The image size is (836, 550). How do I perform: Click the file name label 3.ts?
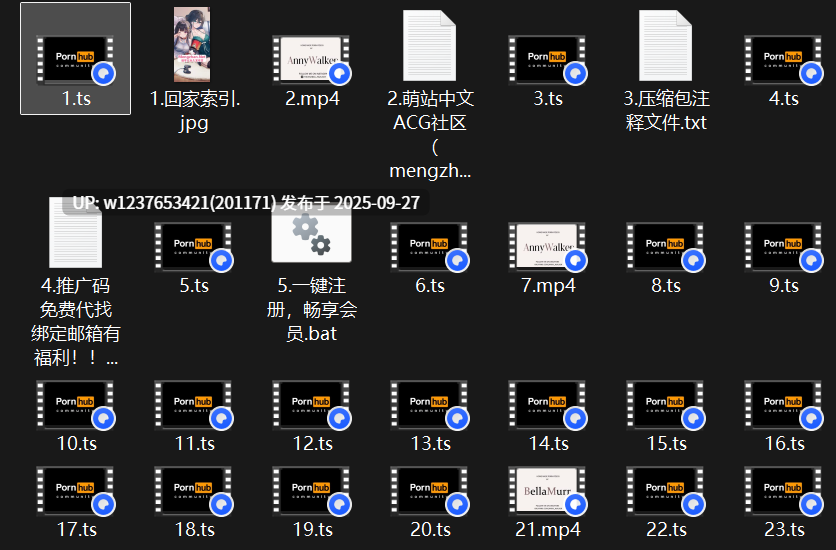click(548, 99)
